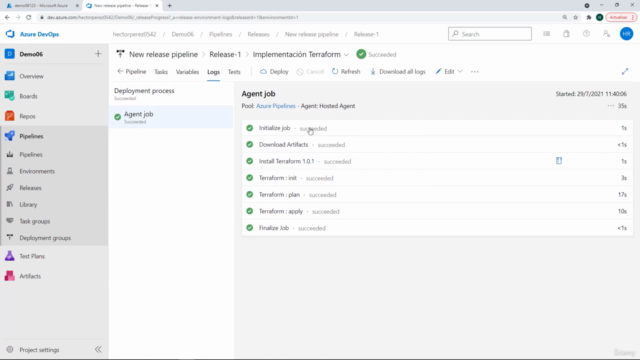
Task: Open the Azure DevOps home logo
Action: pos(33,34)
